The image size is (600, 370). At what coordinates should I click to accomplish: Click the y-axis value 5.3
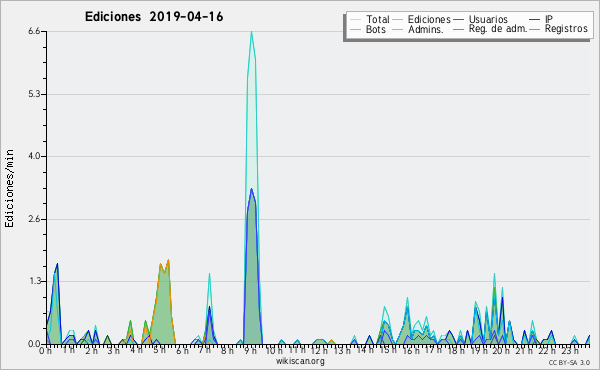pyautogui.click(x=34, y=94)
